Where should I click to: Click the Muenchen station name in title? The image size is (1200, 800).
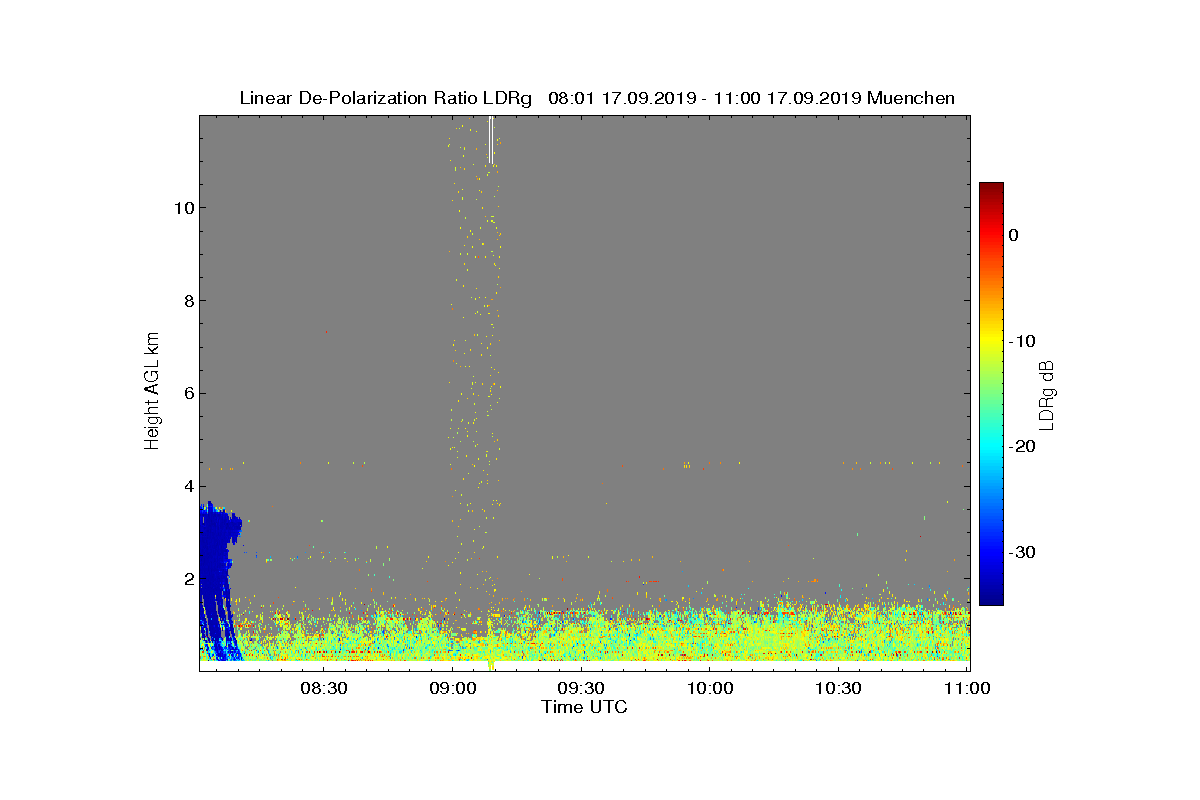coord(911,98)
